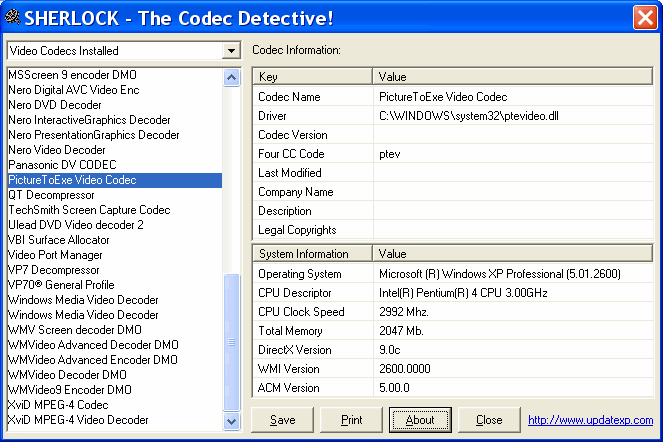Image resolution: width=663 pixels, height=442 pixels.
Task: Click the Key column header
Action: (x=312, y=76)
